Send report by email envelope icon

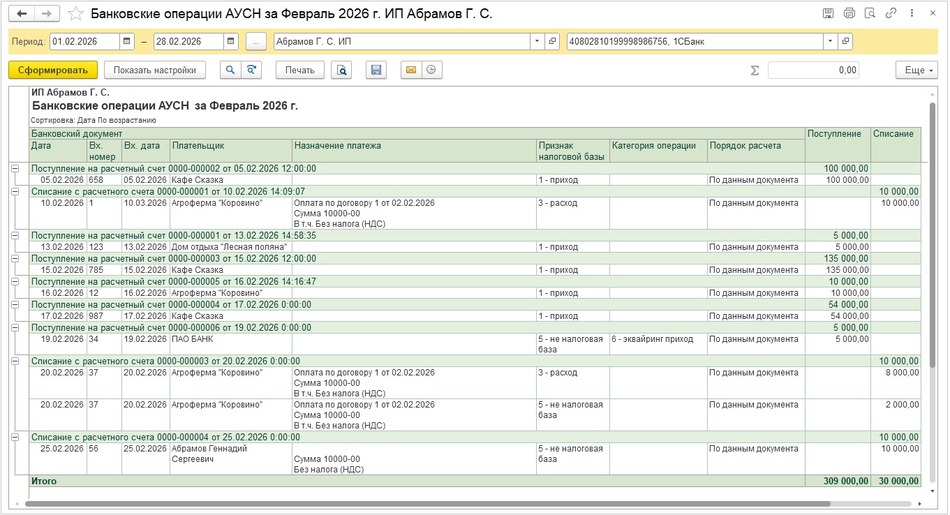(x=409, y=70)
